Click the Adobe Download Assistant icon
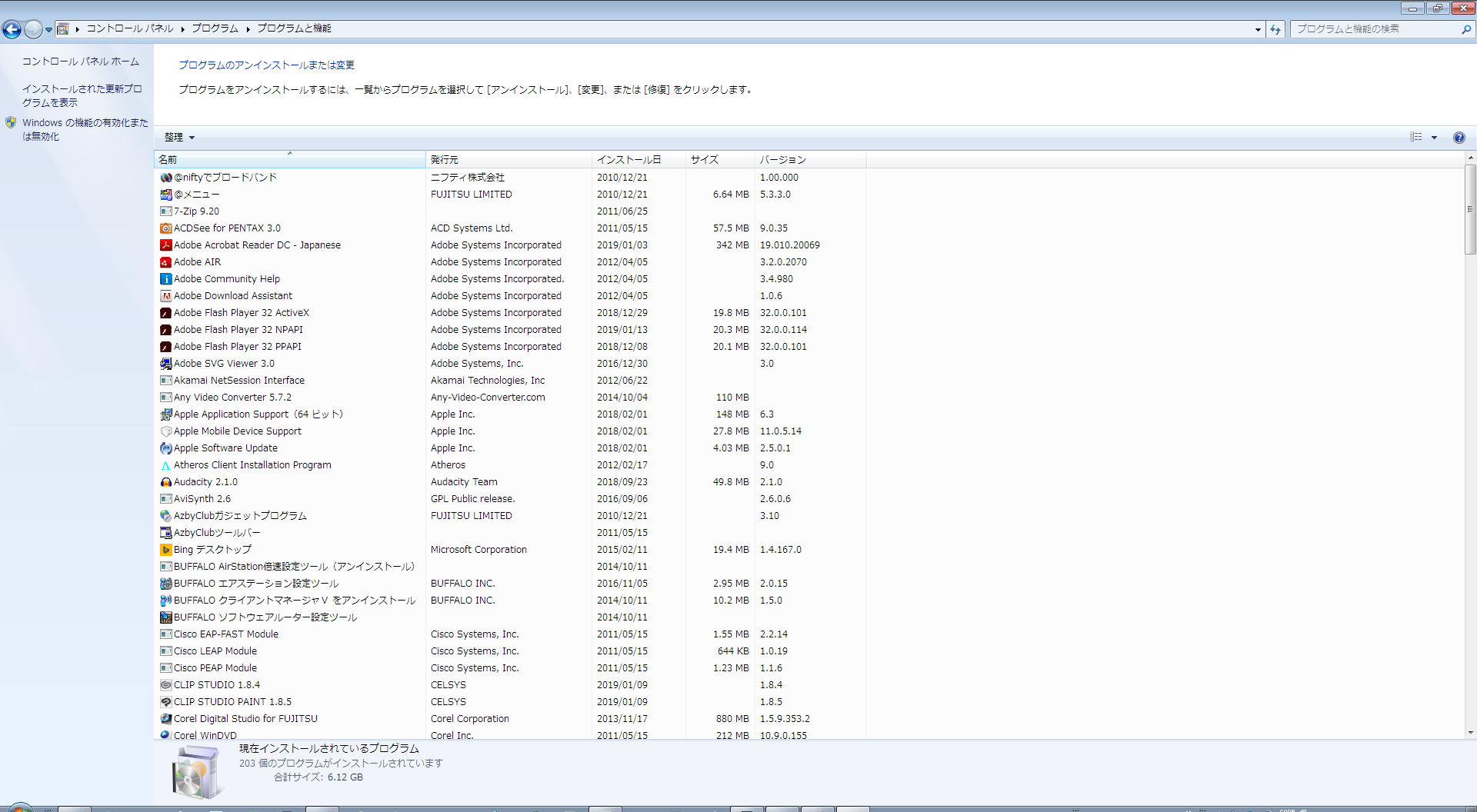 [x=165, y=296]
